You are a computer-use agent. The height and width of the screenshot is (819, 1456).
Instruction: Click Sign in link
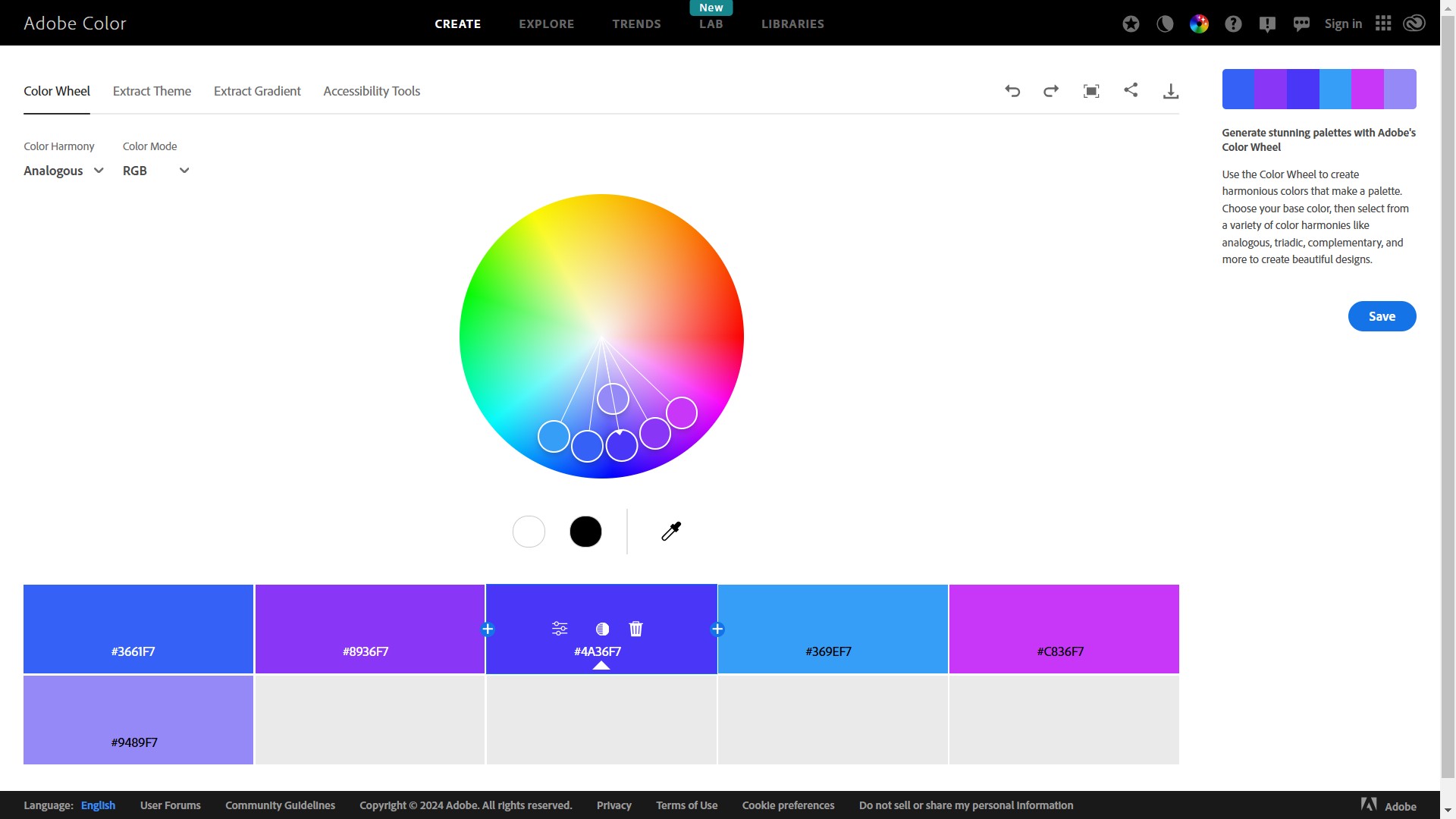pyautogui.click(x=1343, y=24)
